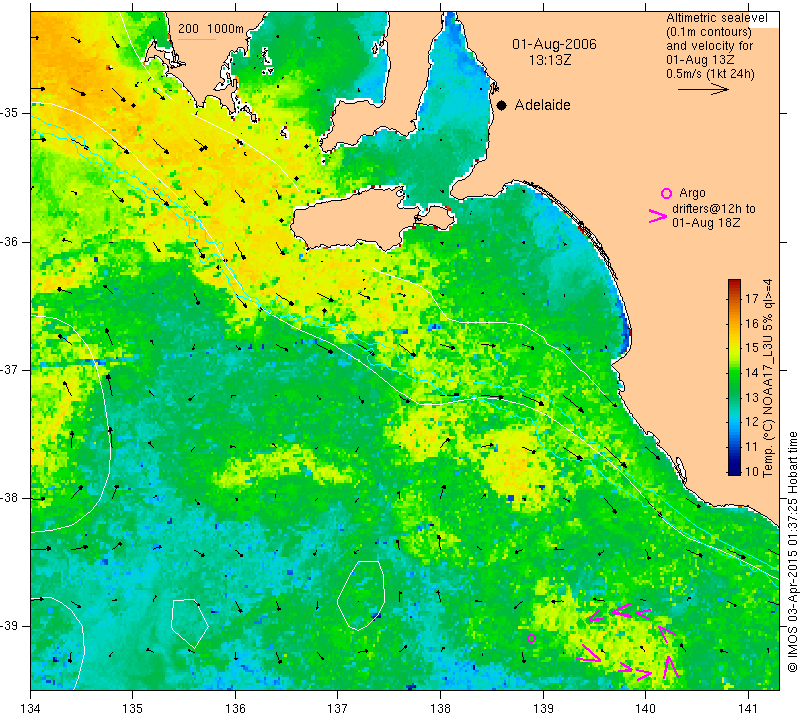Click the colorbar tick label 16
The image size is (800, 720).
pyautogui.click(x=752, y=323)
